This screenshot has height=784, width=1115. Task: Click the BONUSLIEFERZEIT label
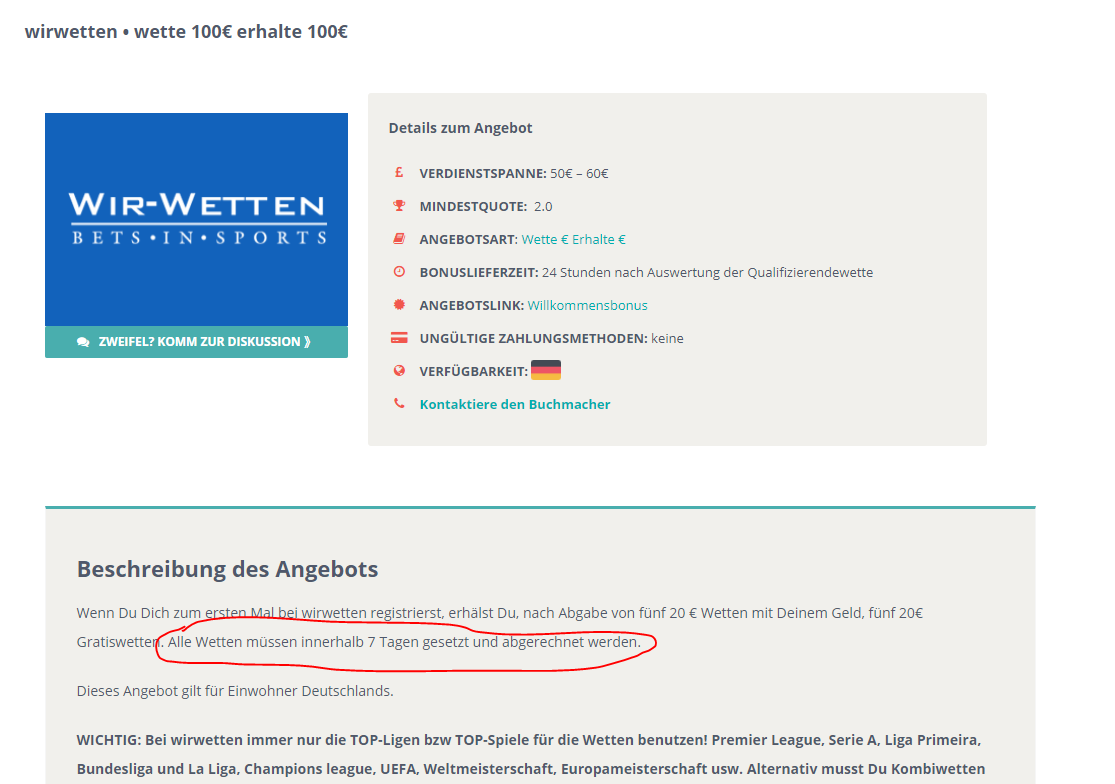point(479,272)
